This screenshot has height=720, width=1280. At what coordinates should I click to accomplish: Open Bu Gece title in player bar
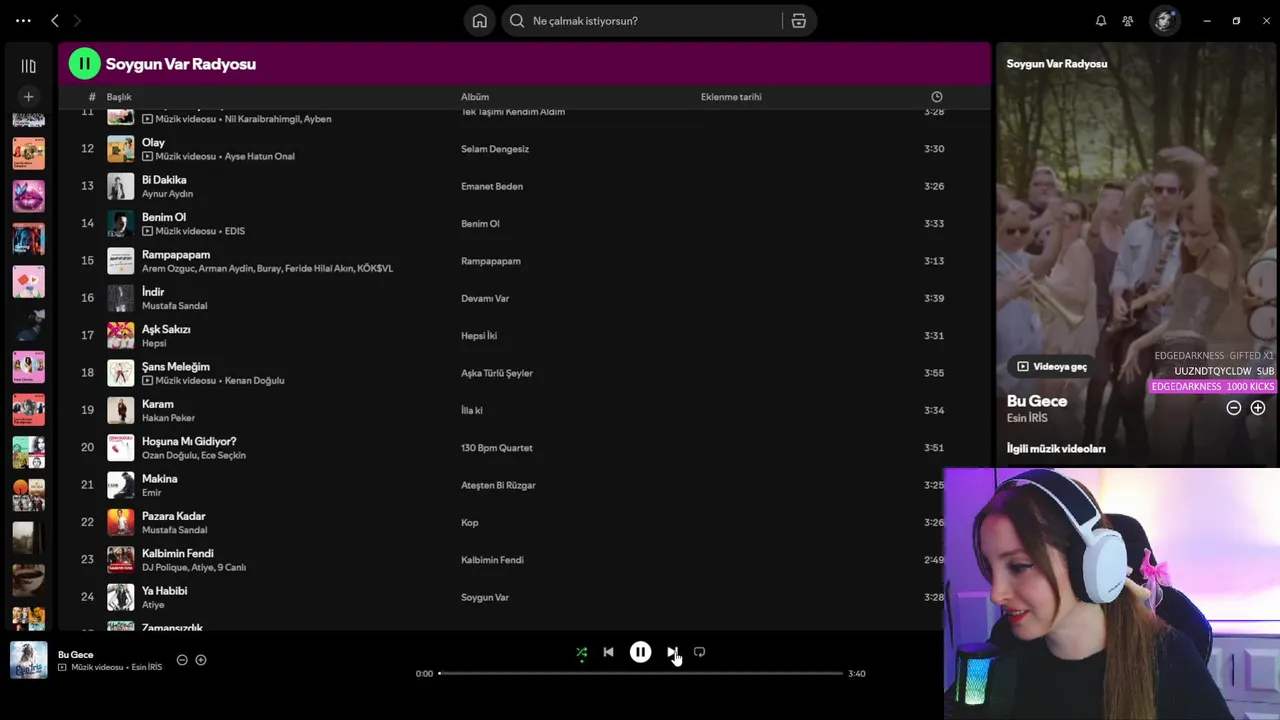pyautogui.click(x=76, y=655)
